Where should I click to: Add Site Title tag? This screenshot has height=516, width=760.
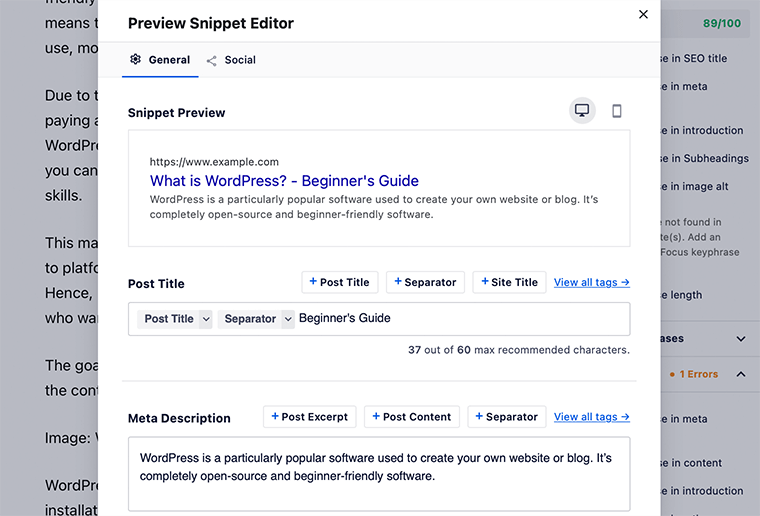coord(509,282)
